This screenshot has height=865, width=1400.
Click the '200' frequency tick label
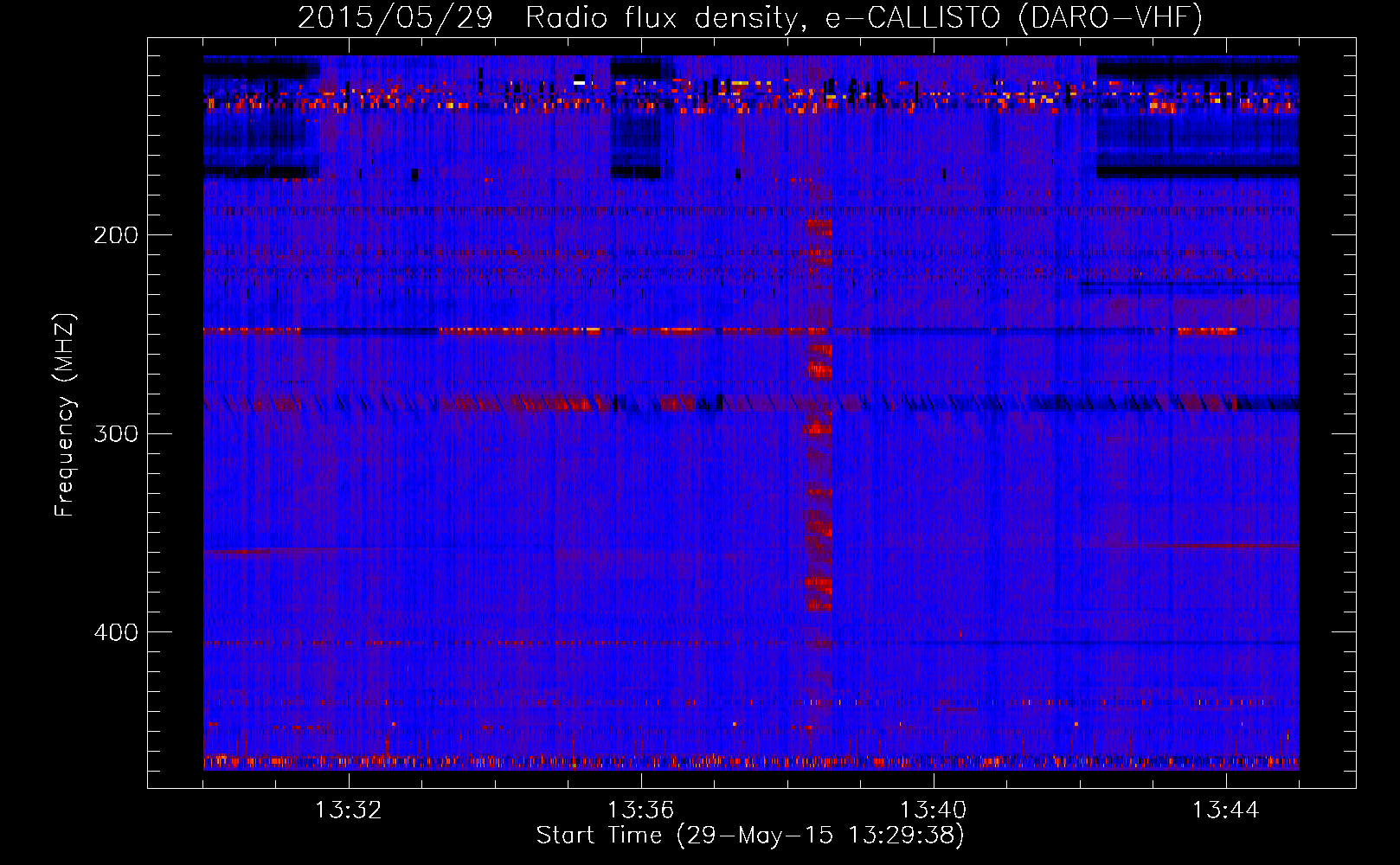(116, 235)
